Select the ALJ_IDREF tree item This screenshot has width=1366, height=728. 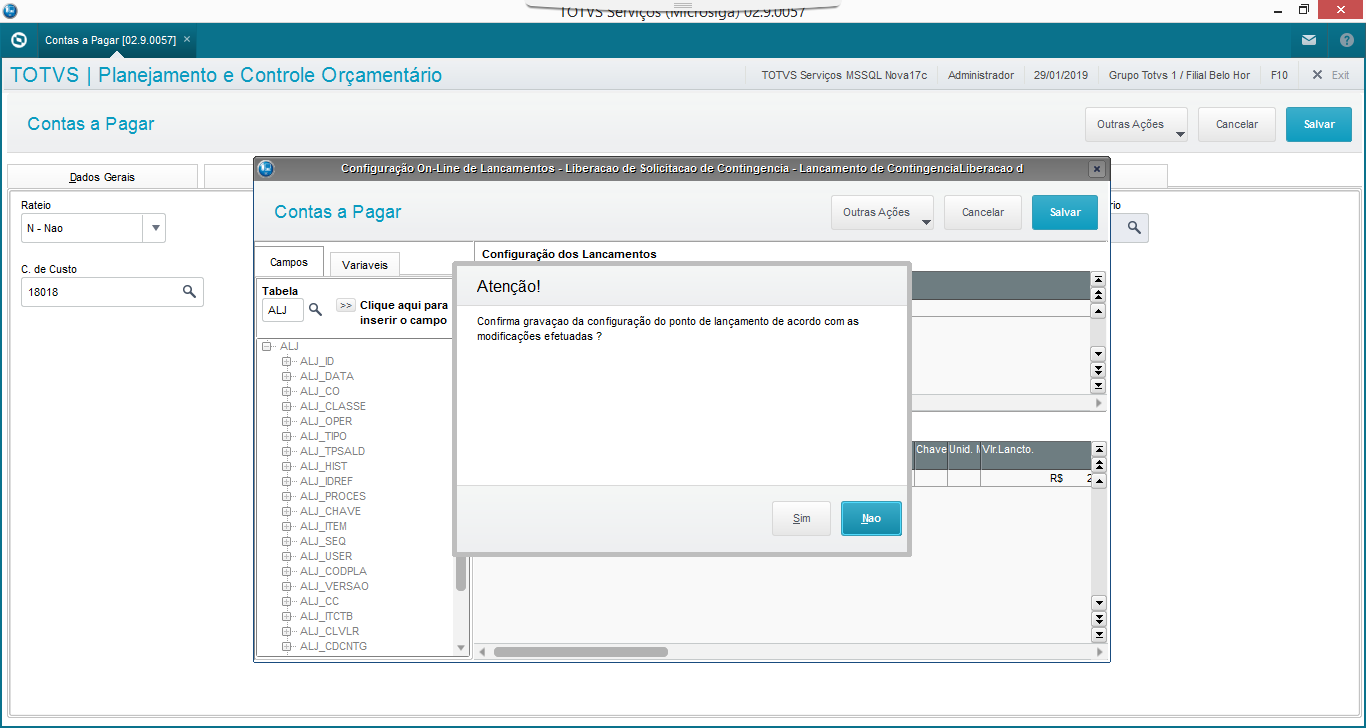point(326,481)
